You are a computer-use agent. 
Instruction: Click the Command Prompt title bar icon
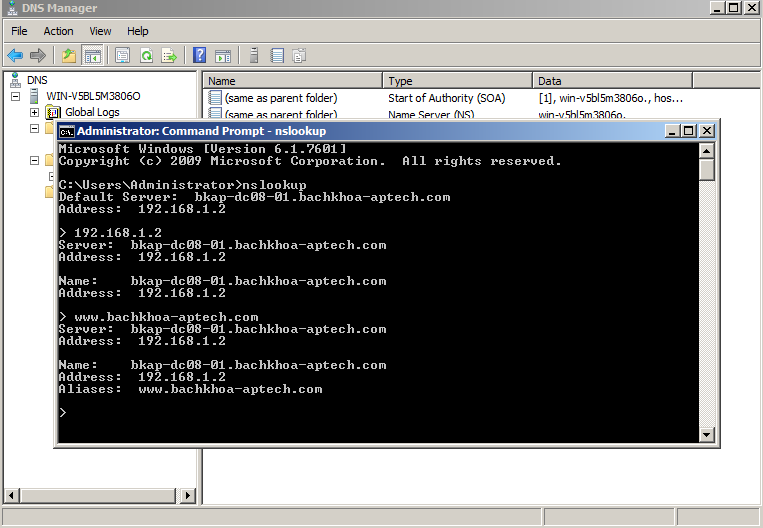(67, 131)
